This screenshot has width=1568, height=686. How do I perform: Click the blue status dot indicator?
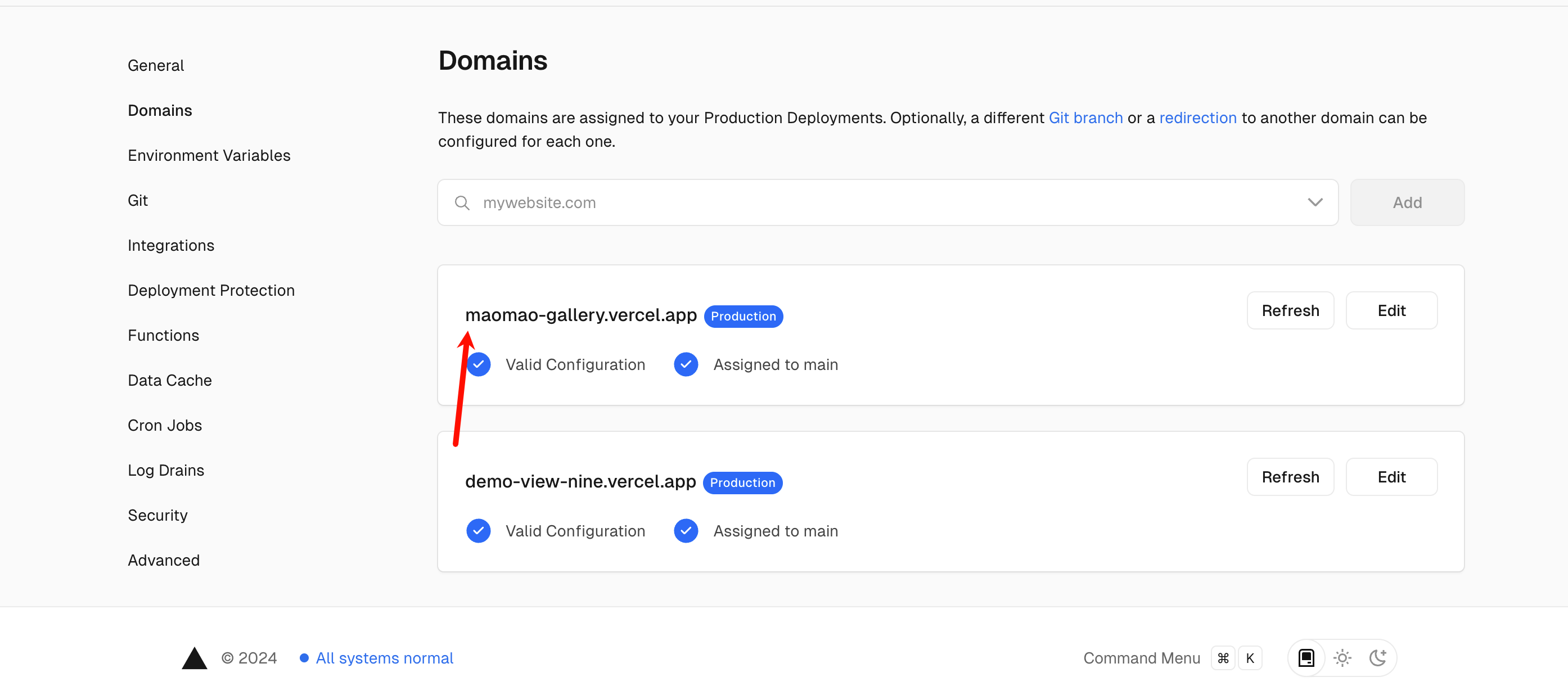click(x=304, y=658)
